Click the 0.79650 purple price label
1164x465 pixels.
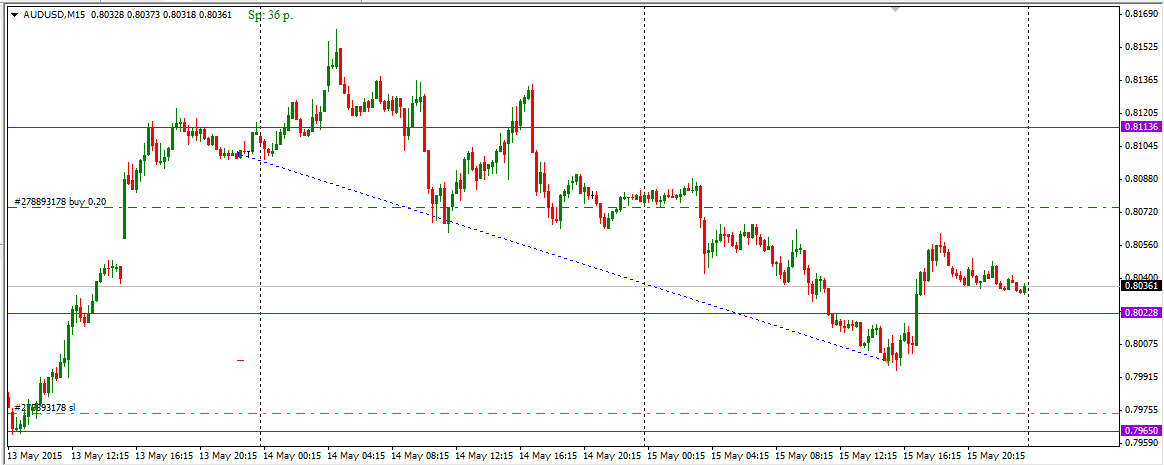click(x=1142, y=431)
